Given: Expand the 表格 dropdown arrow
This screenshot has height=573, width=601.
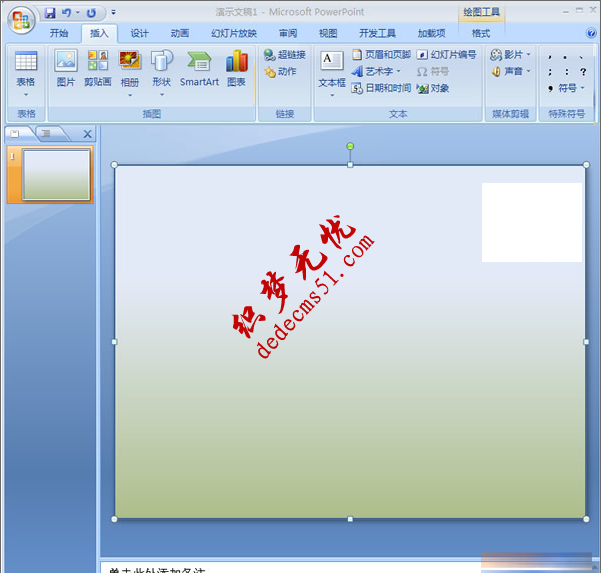Looking at the screenshot, I should tap(26, 94).
